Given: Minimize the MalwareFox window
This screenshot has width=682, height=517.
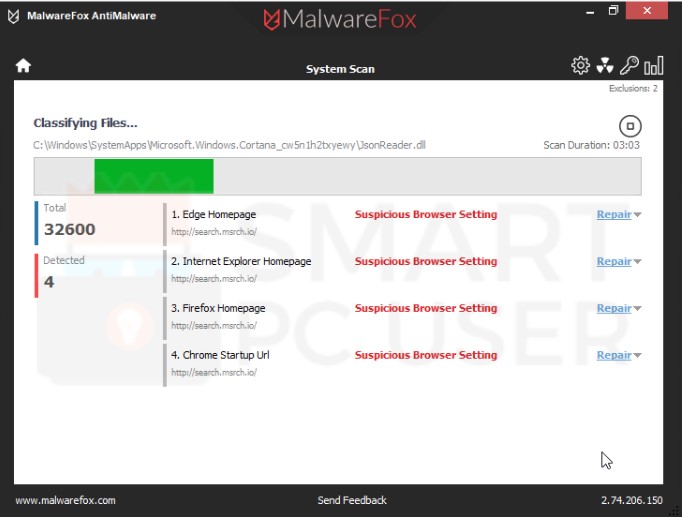Looking at the screenshot, I should [x=590, y=11].
